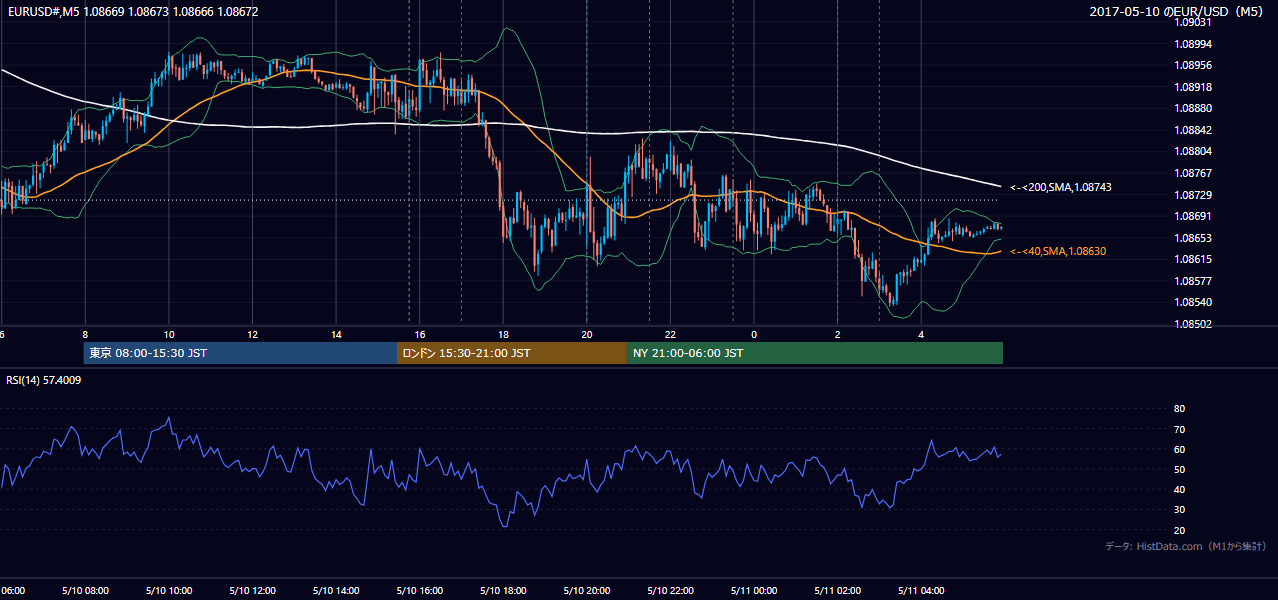The image size is (1278, 600).
Task: Click price axis label 1.08918
Action: [1194, 87]
